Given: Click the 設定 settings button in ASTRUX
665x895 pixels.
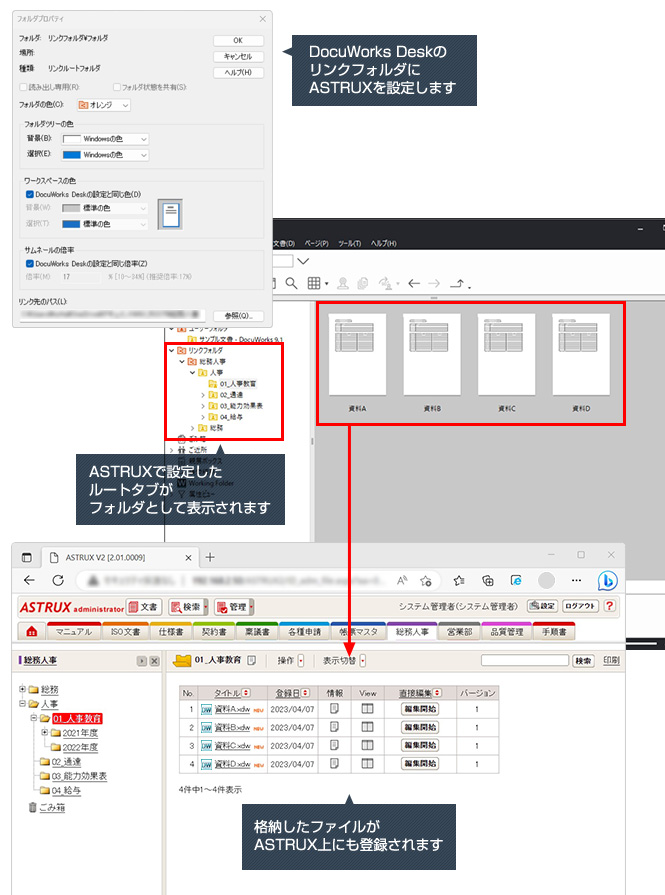Looking at the screenshot, I should 542,606.
